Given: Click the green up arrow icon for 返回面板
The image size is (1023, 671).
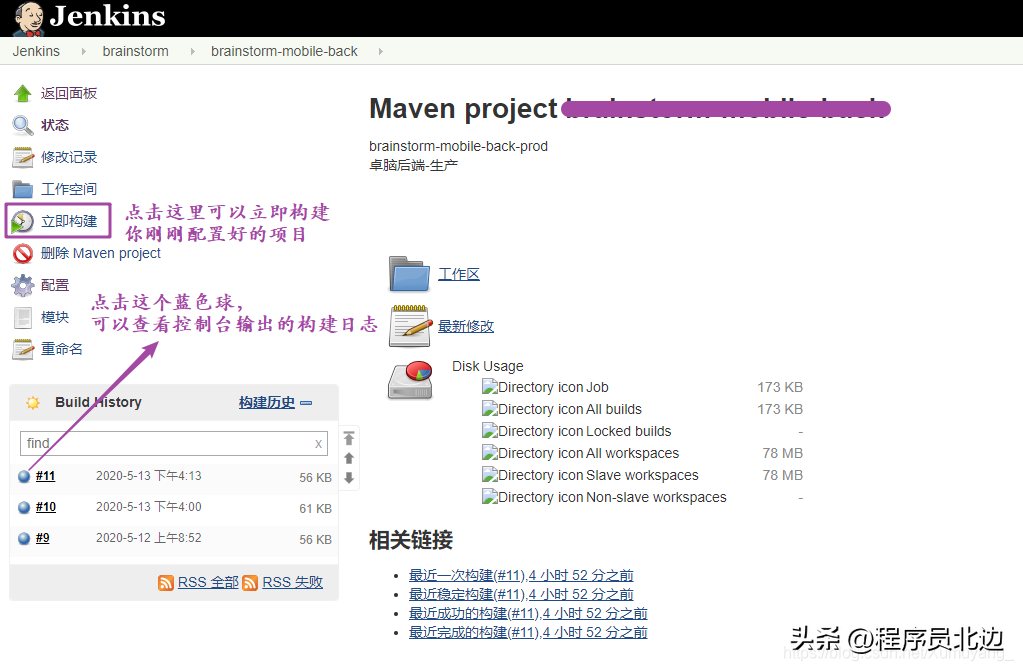Looking at the screenshot, I should coord(23,93).
